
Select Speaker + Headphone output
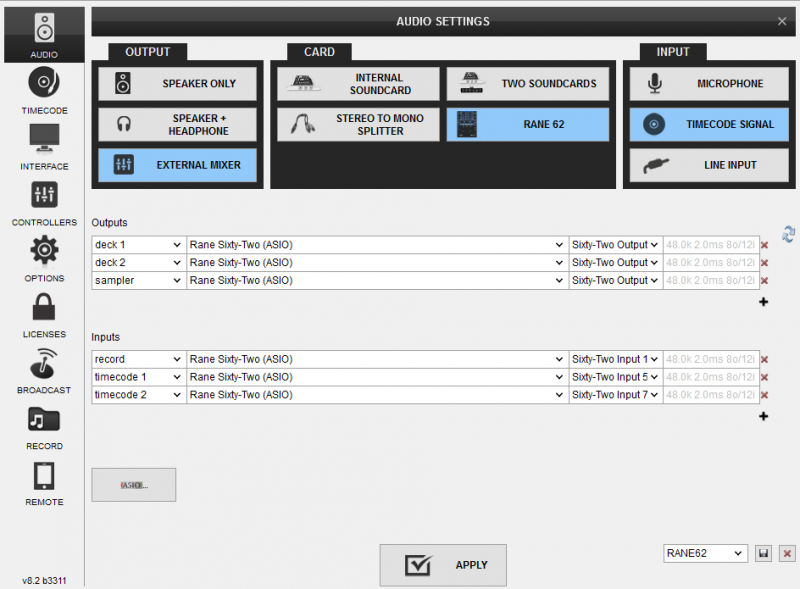178,125
